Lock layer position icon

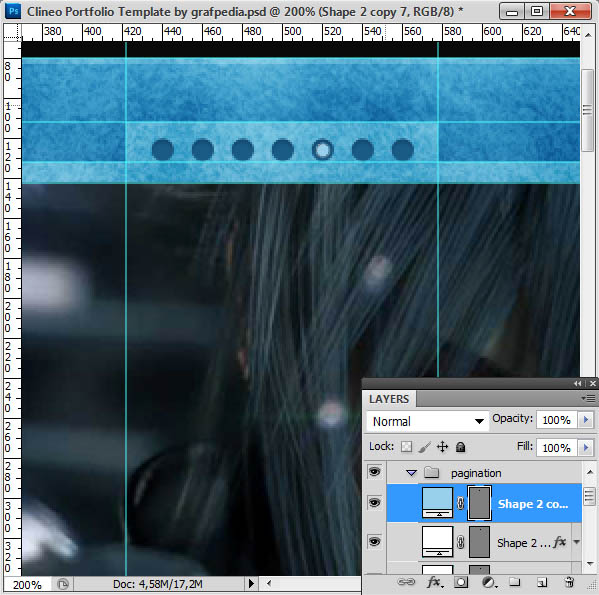pyautogui.click(x=442, y=447)
